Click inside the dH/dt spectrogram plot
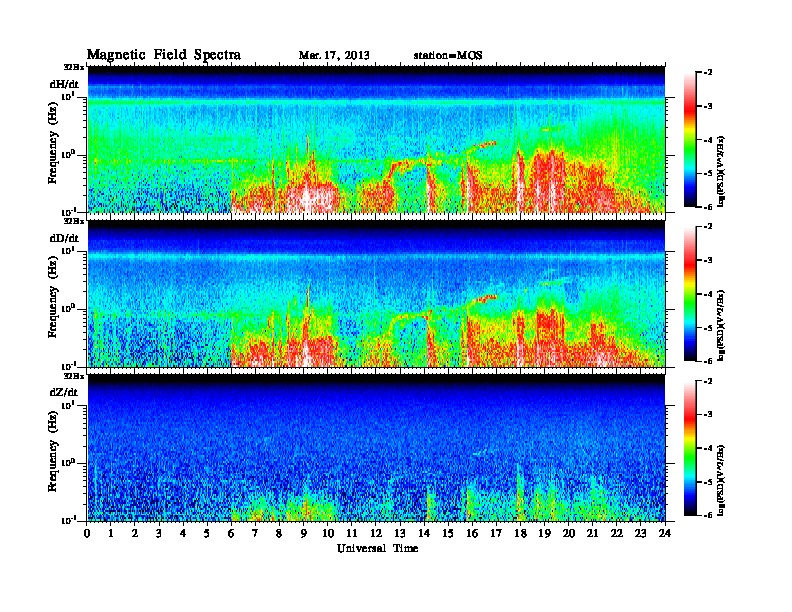 pyautogui.click(x=376, y=139)
